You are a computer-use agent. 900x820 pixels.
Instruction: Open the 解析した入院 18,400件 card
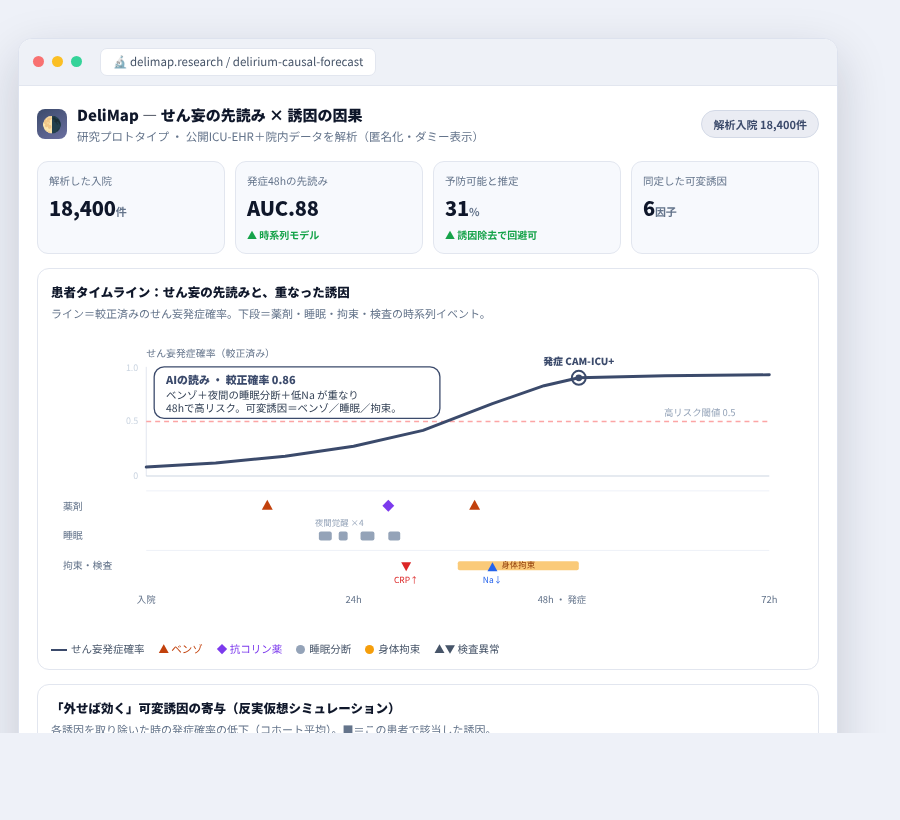click(x=131, y=207)
